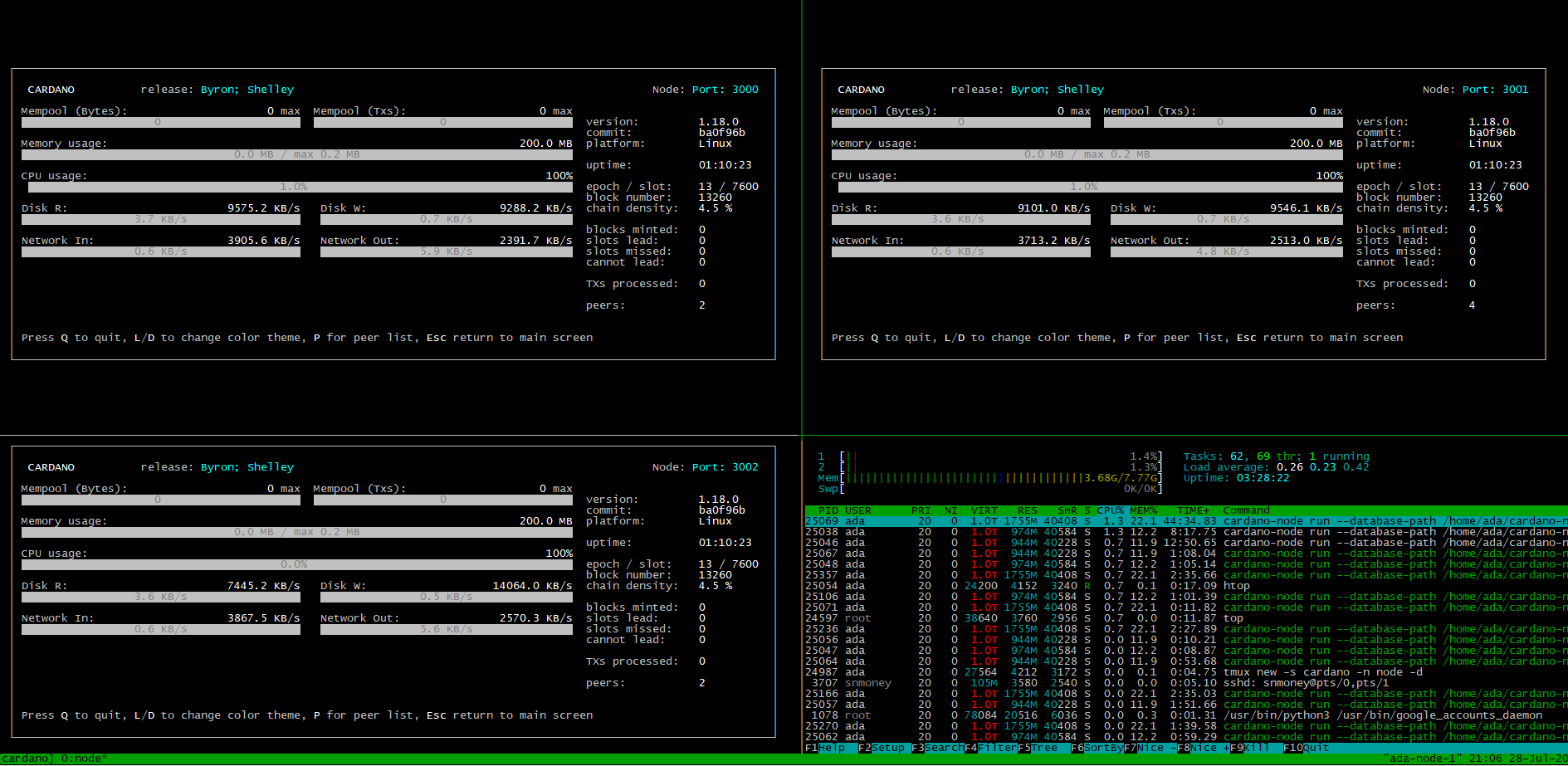Click the Mem meter bar in htop
The height and width of the screenshot is (766, 1568).
(991, 478)
